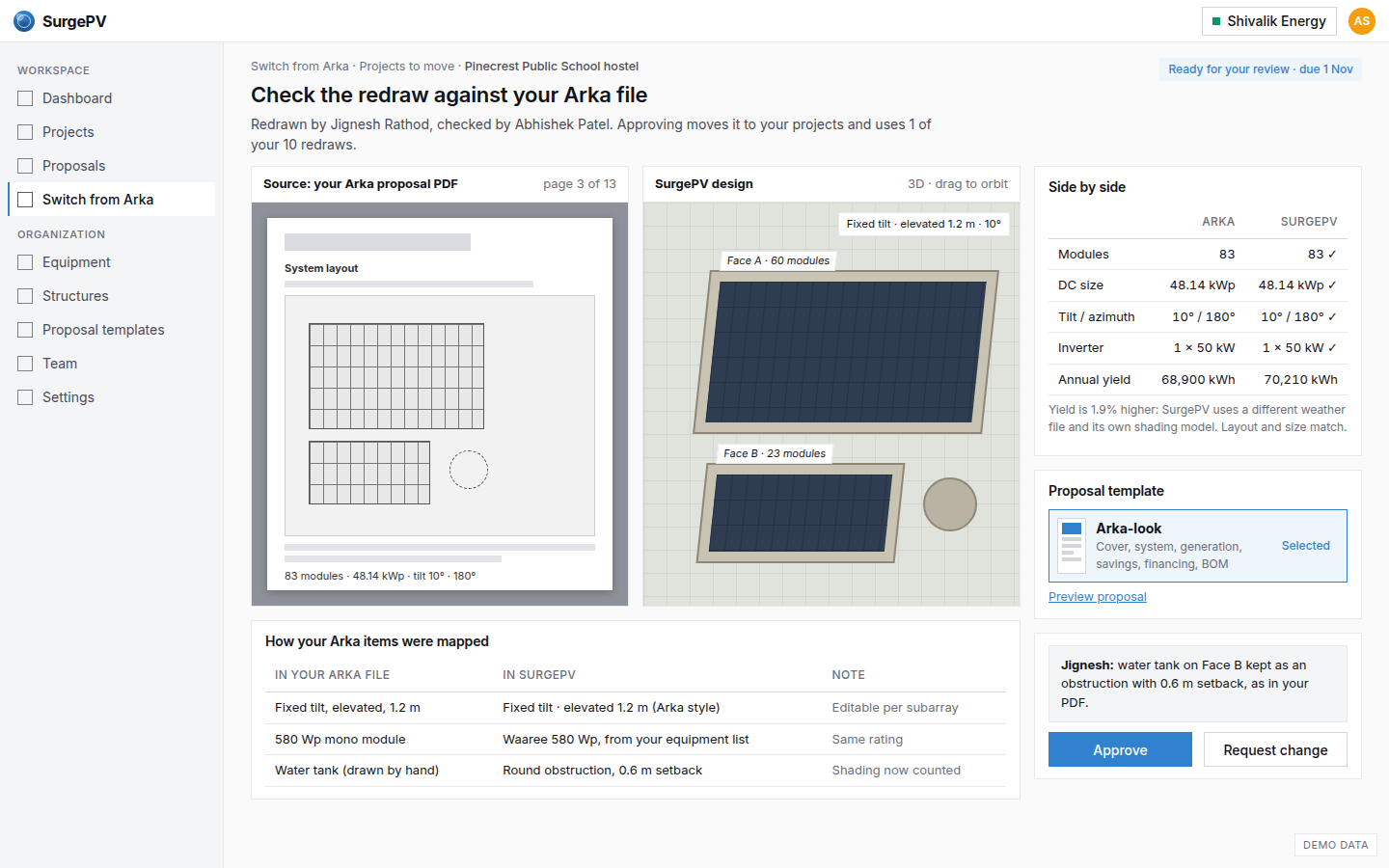Click the Proposals sidebar icon
This screenshot has height=868, width=1389.
pos(25,166)
